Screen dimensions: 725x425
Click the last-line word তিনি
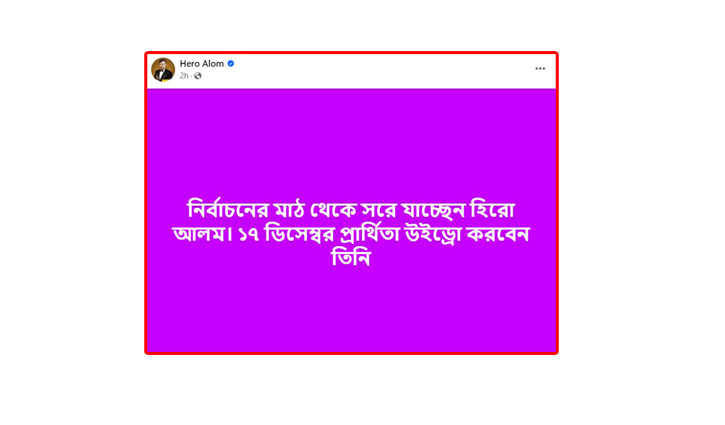click(351, 258)
